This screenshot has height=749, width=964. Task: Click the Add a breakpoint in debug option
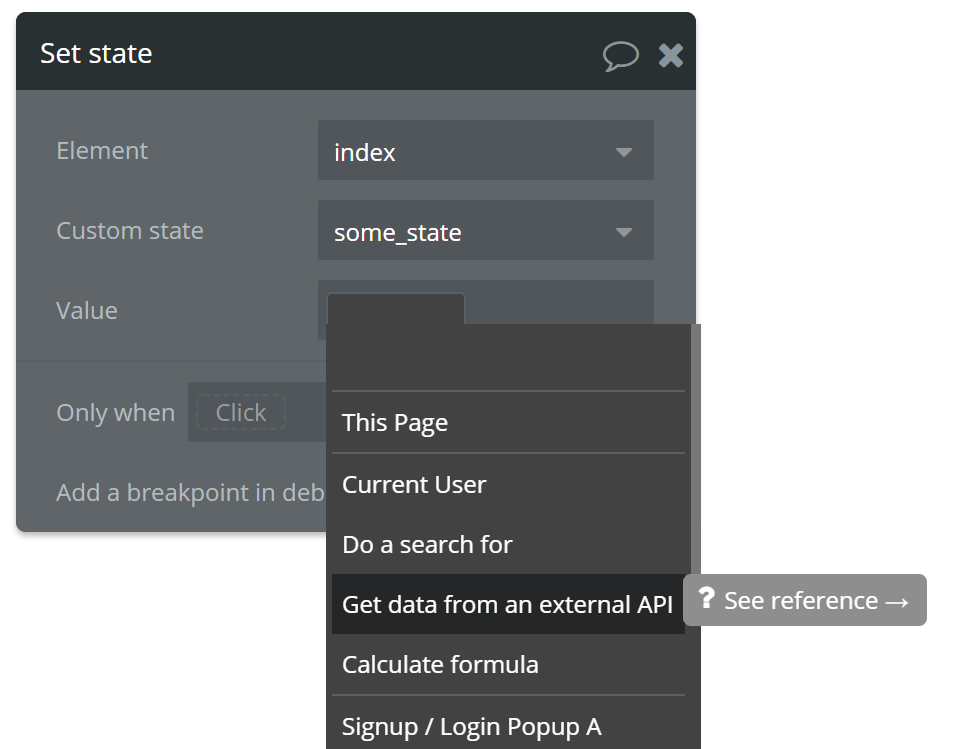[x=190, y=493]
